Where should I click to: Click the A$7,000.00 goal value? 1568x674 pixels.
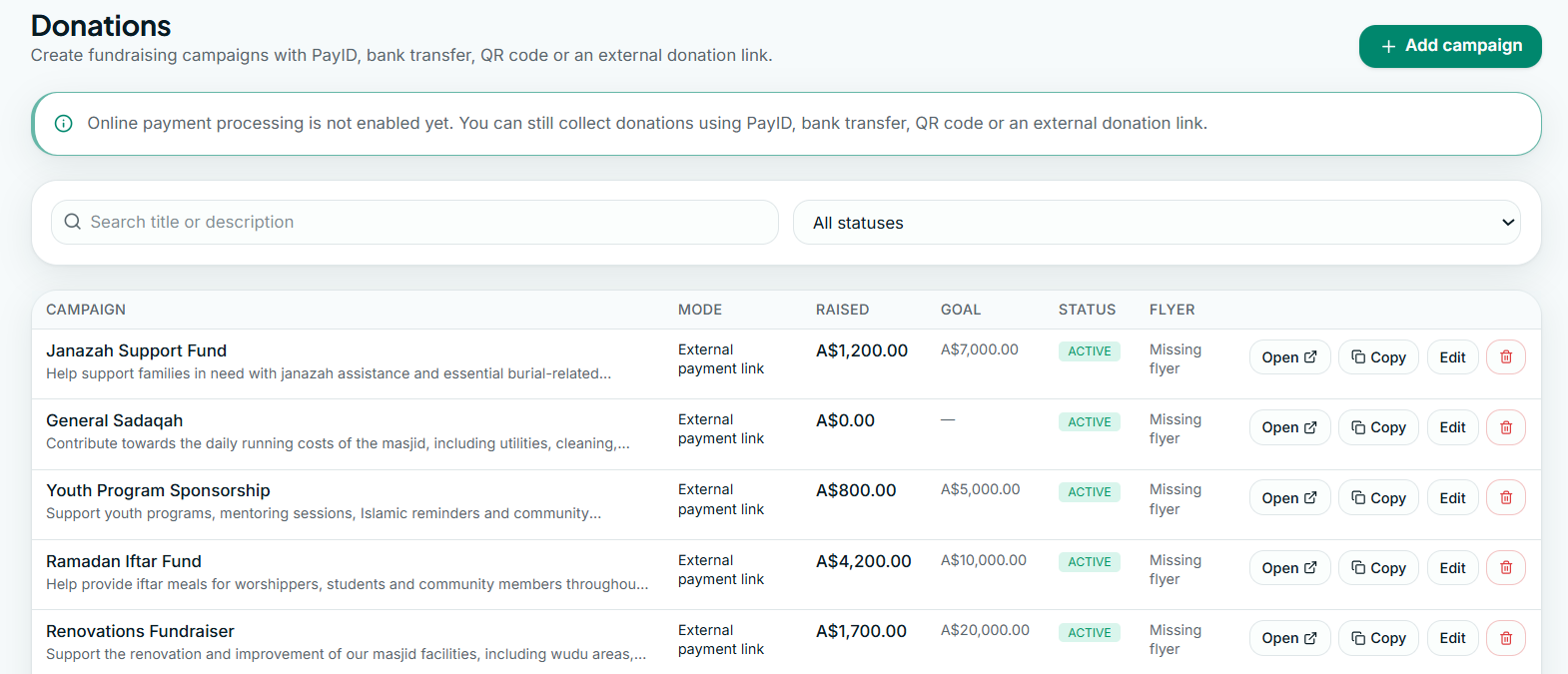tap(980, 349)
